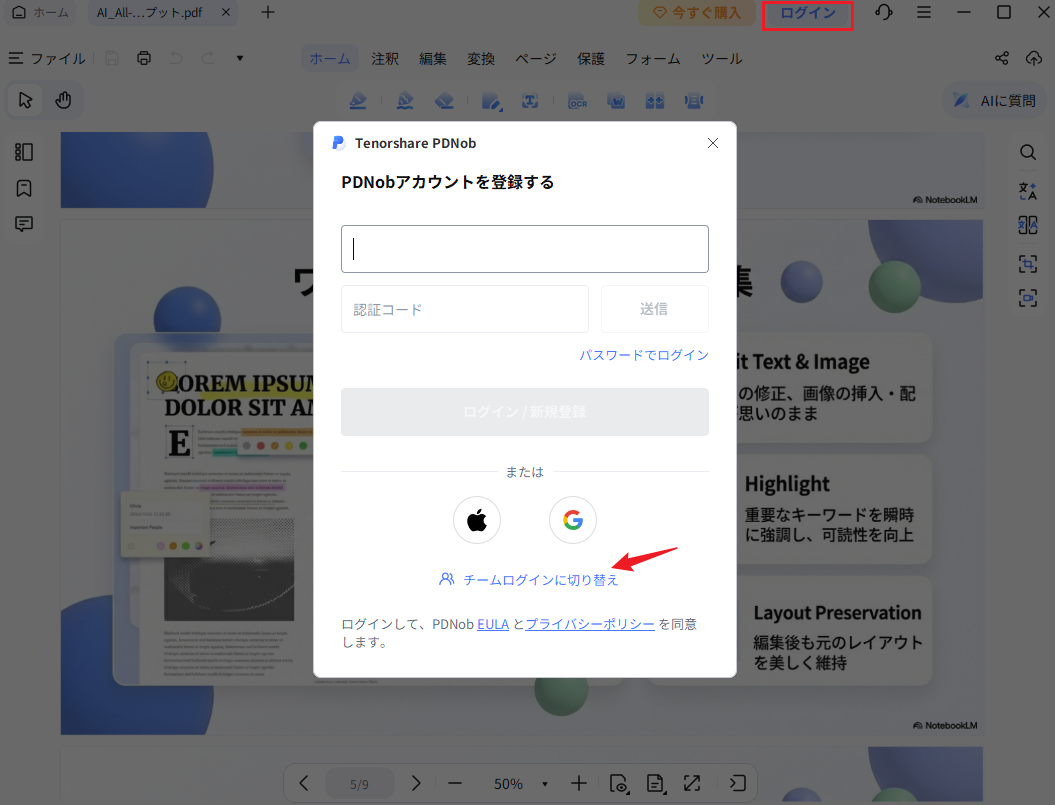Image resolution: width=1055 pixels, height=805 pixels.
Task: Click the 送信 button
Action: 654,309
